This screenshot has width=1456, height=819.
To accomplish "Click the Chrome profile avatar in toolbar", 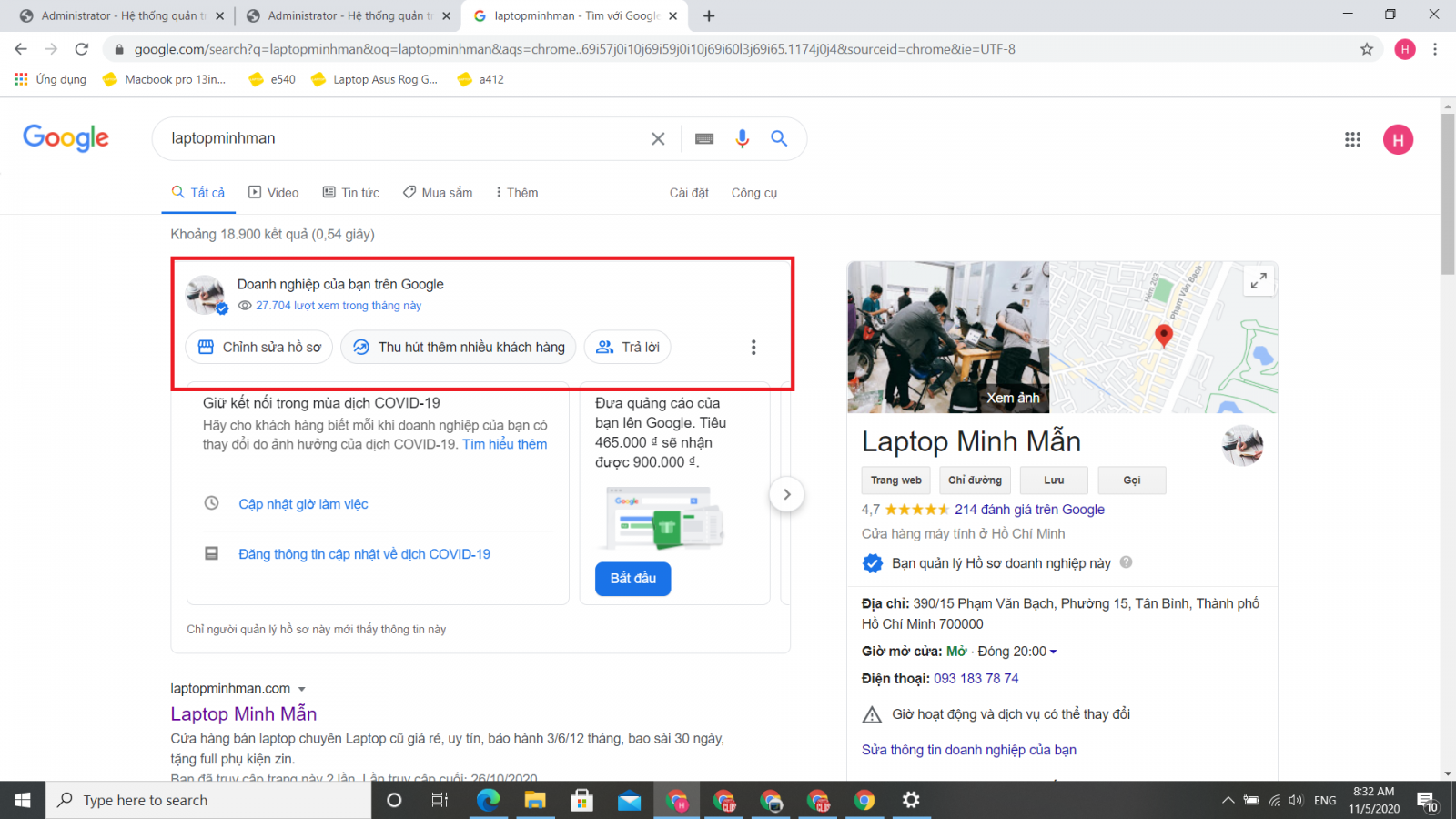I will [x=1405, y=49].
